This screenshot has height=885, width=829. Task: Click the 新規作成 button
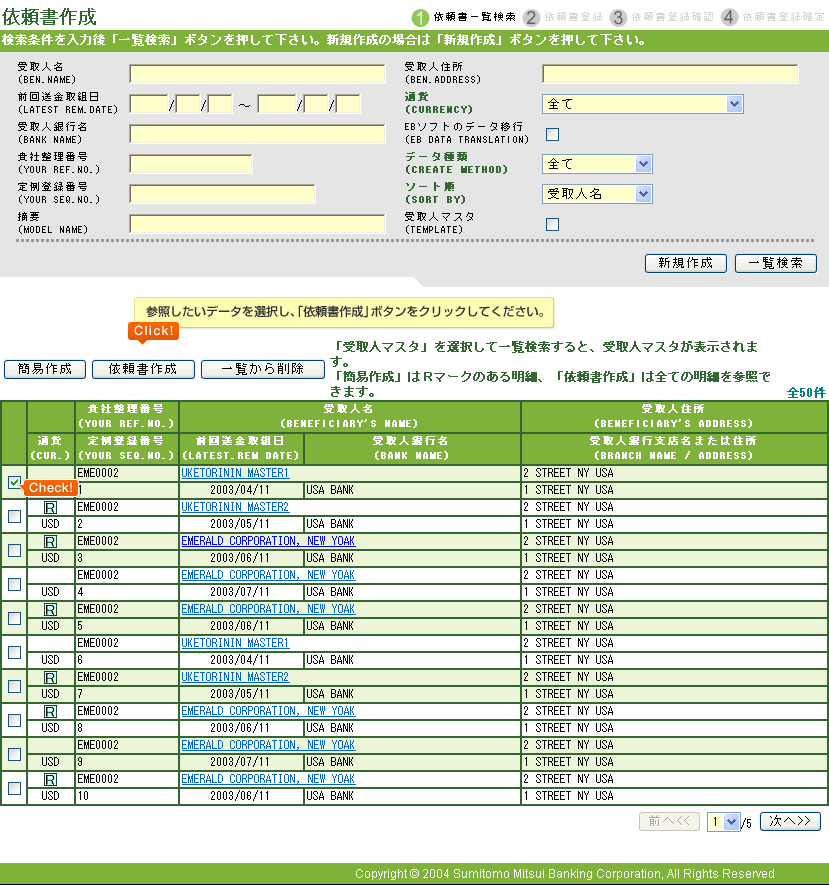click(x=686, y=263)
